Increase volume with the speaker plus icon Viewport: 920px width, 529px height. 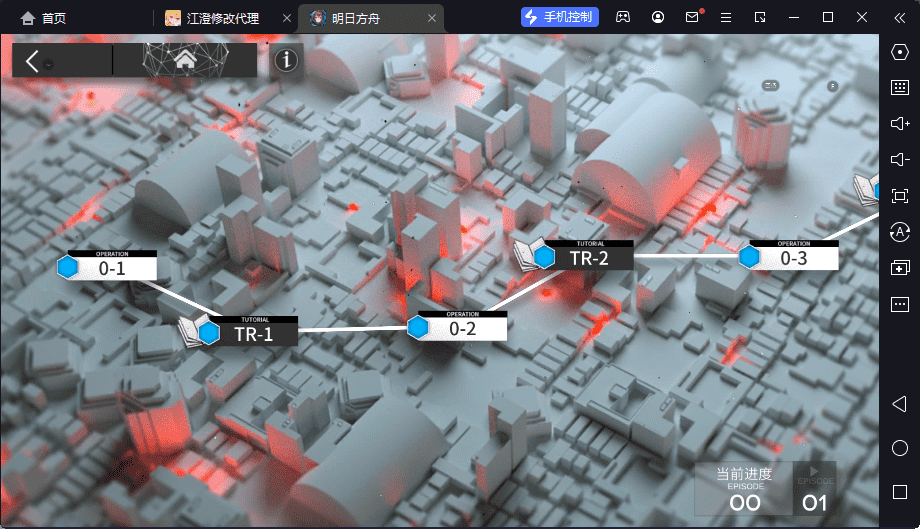click(x=899, y=124)
